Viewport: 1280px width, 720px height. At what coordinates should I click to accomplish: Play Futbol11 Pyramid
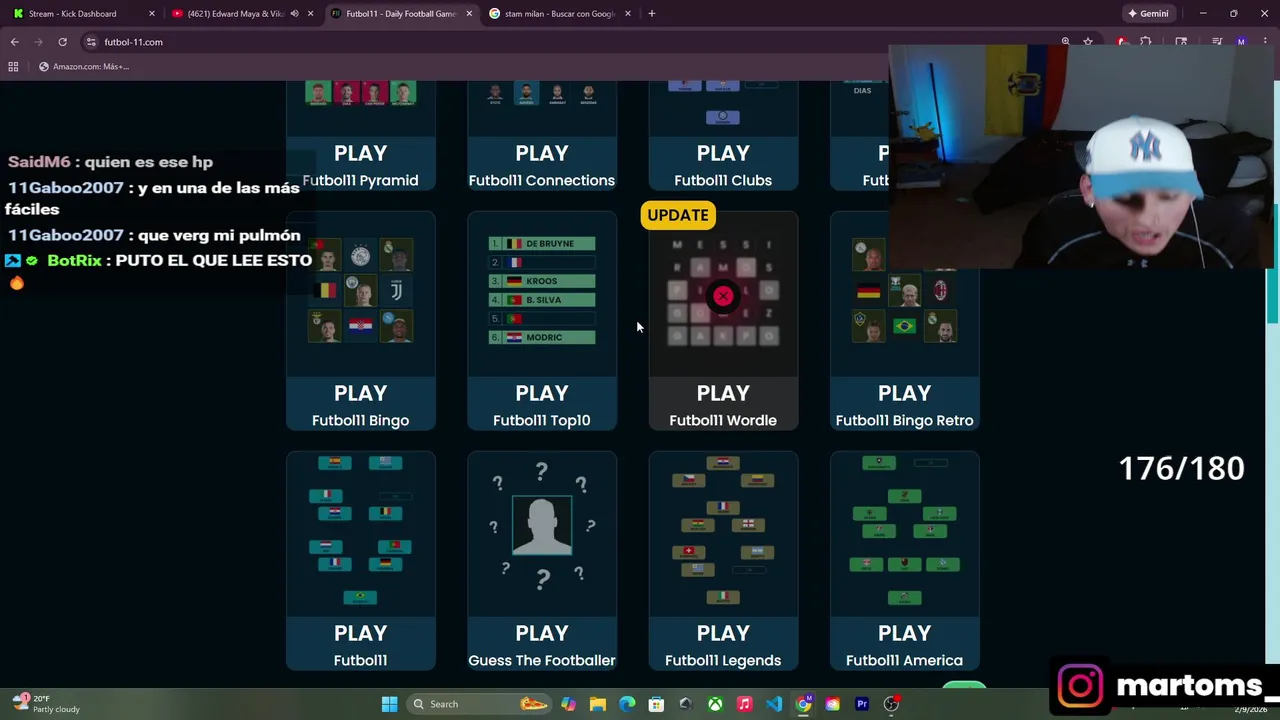360,153
